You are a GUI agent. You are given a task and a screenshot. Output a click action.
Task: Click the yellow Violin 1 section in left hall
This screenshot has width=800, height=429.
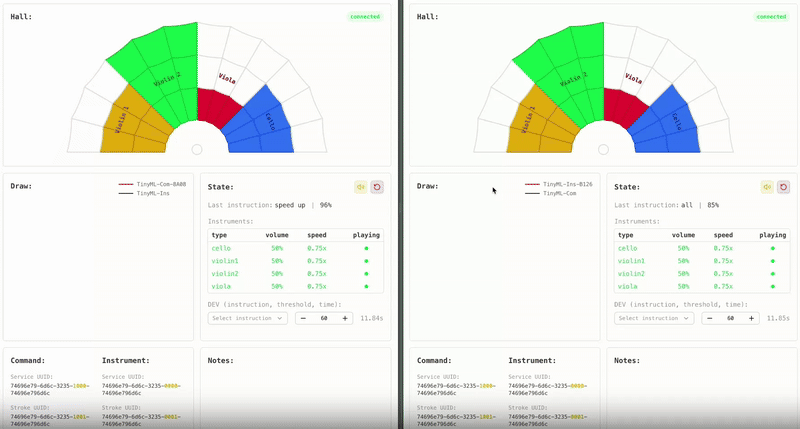[x=125, y=125]
